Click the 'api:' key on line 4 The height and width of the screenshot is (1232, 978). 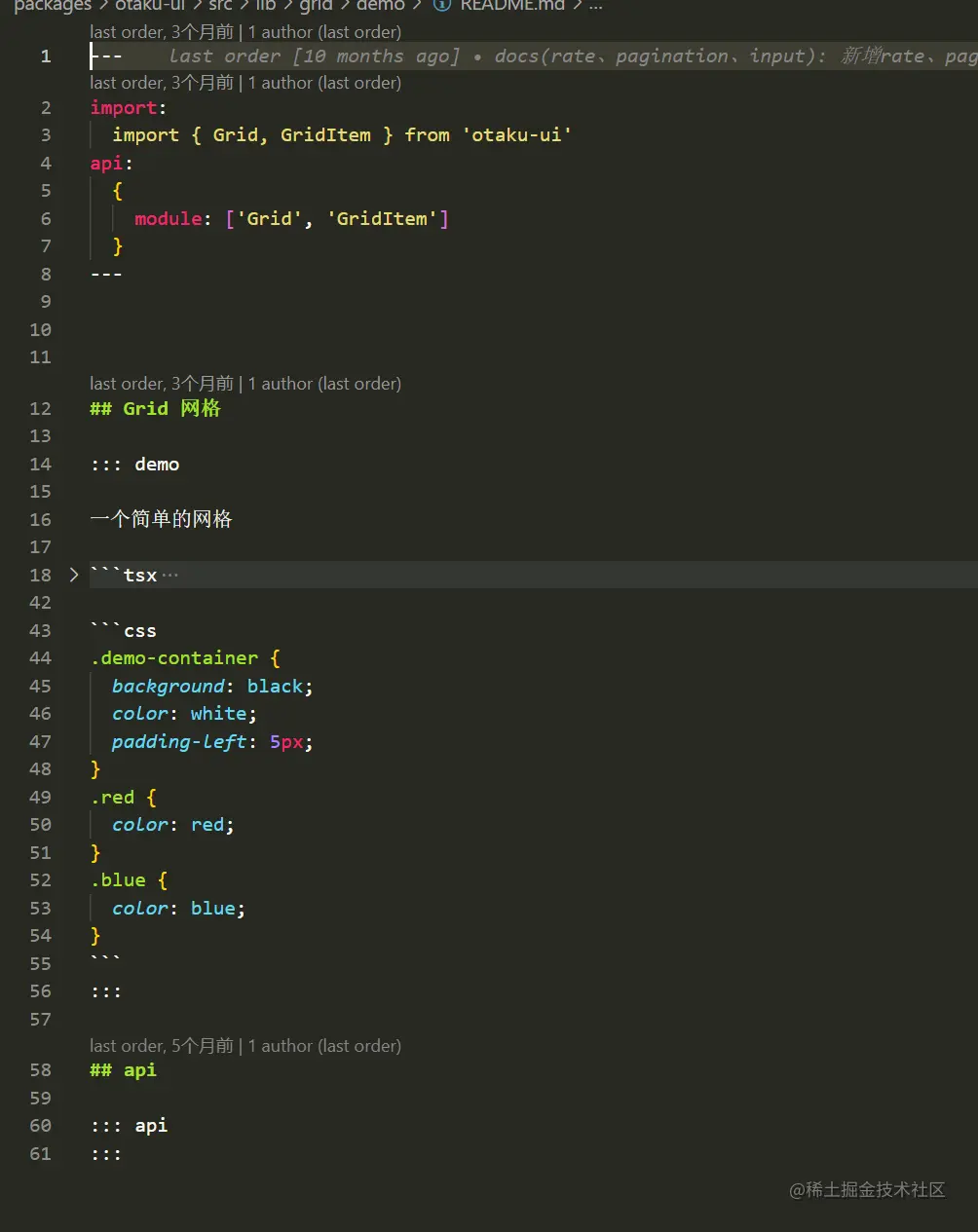[111, 164]
